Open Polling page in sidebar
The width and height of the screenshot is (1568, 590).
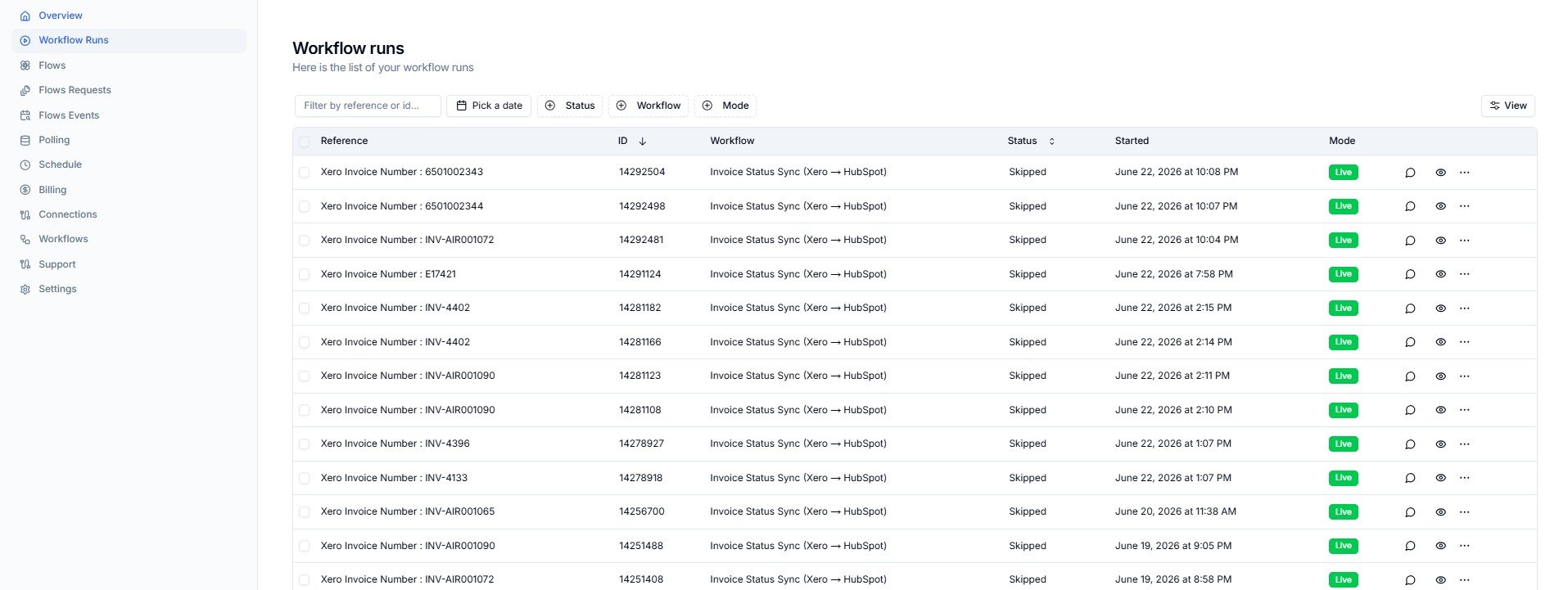(54, 140)
